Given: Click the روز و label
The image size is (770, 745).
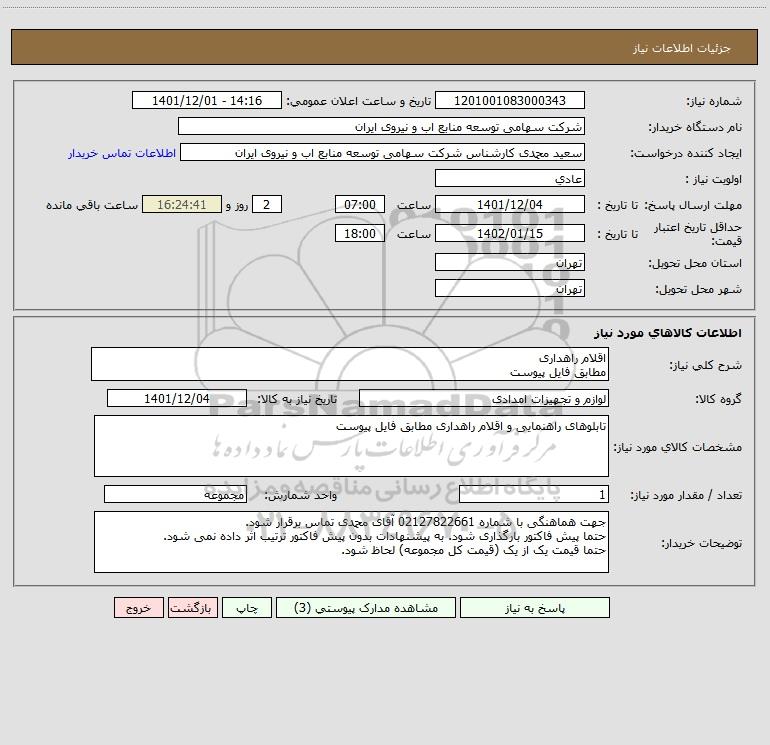Looking at the screenshot, I should pos(237,205).
